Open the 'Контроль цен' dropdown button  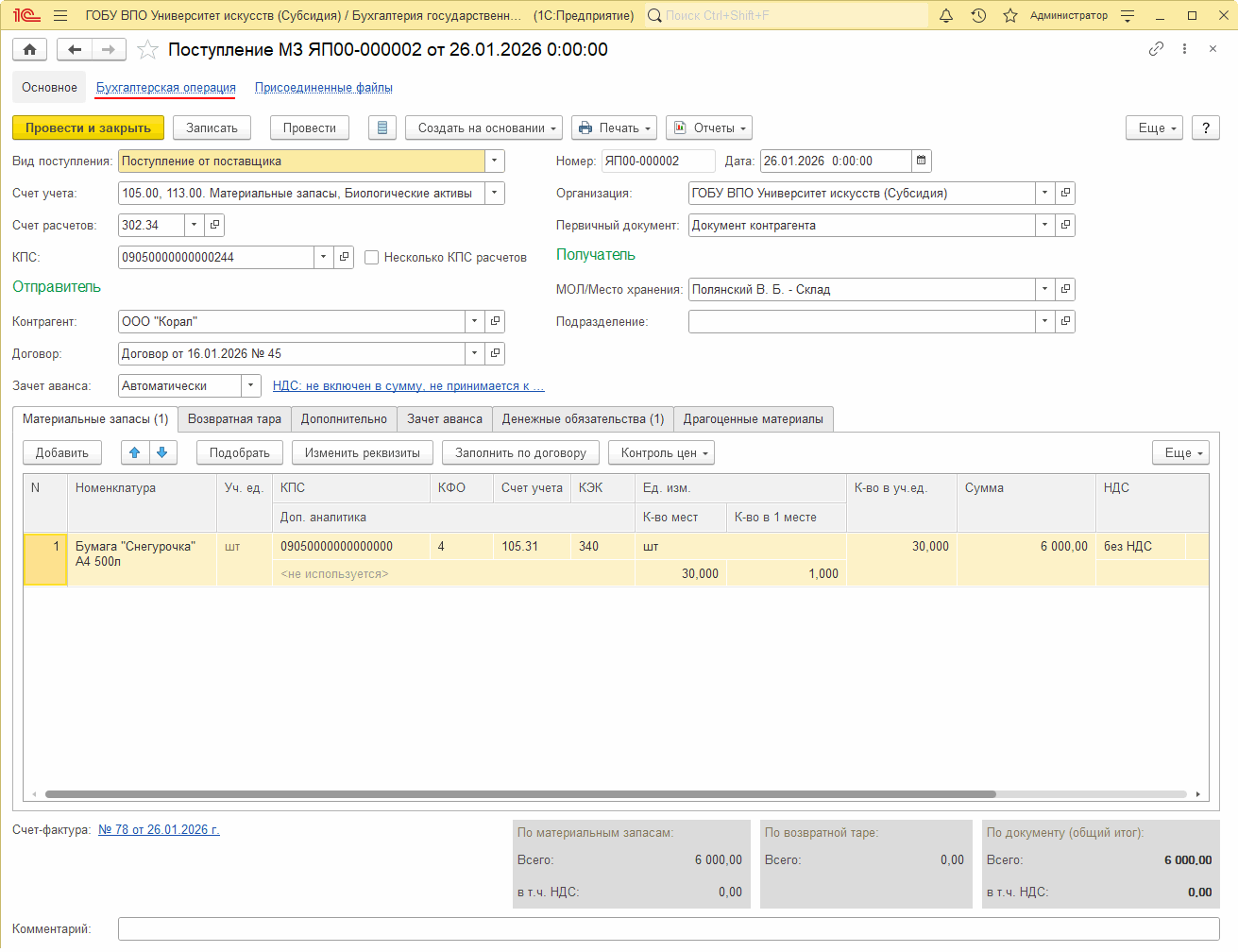(661, 453)
